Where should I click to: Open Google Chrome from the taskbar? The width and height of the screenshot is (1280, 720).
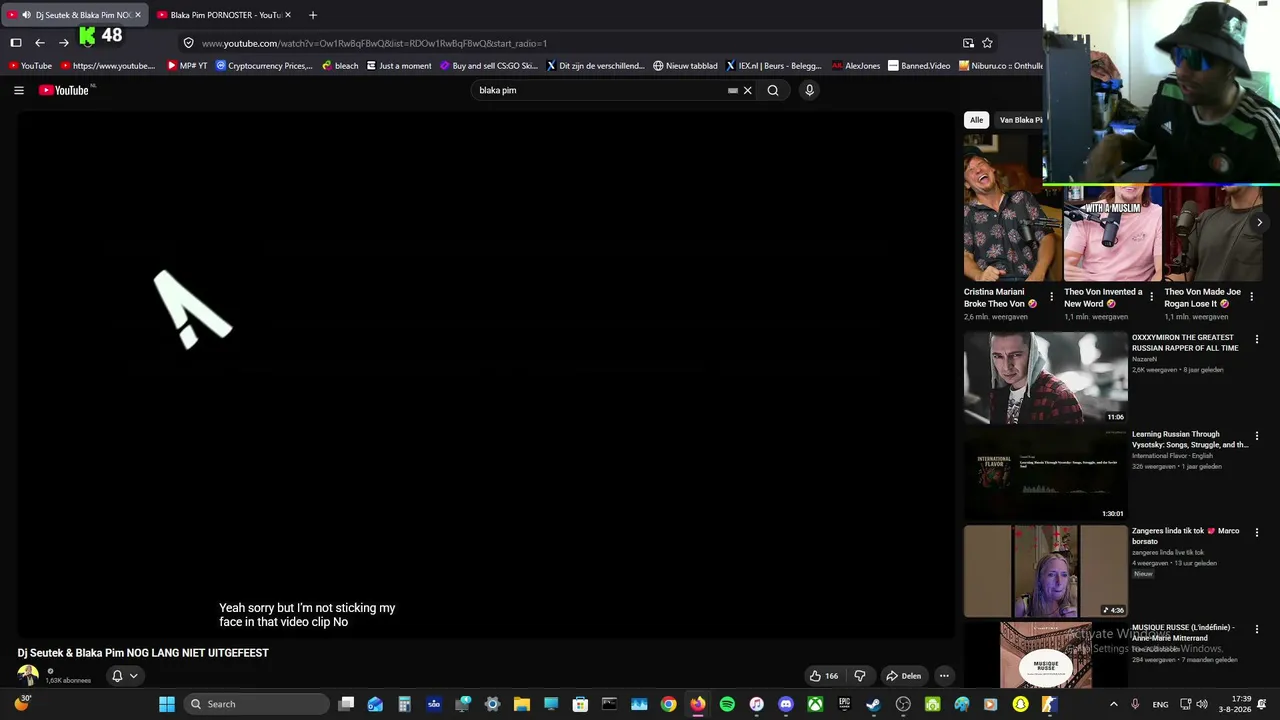click(668, 704)
